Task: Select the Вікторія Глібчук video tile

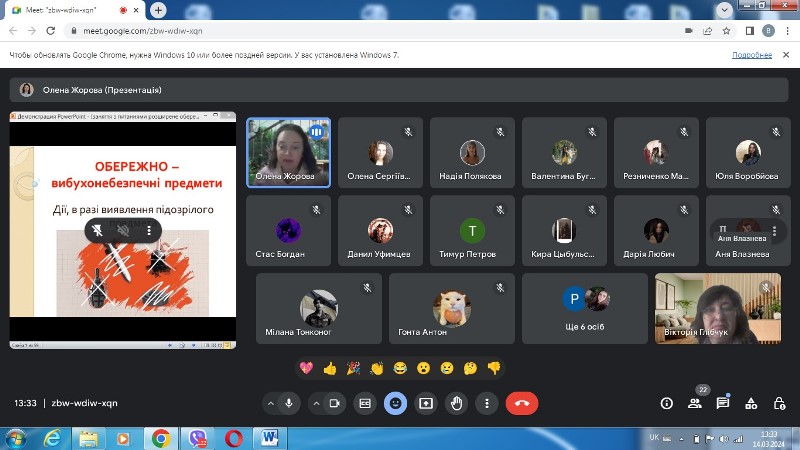Action: pyautogui.click(x=718, y=308)
